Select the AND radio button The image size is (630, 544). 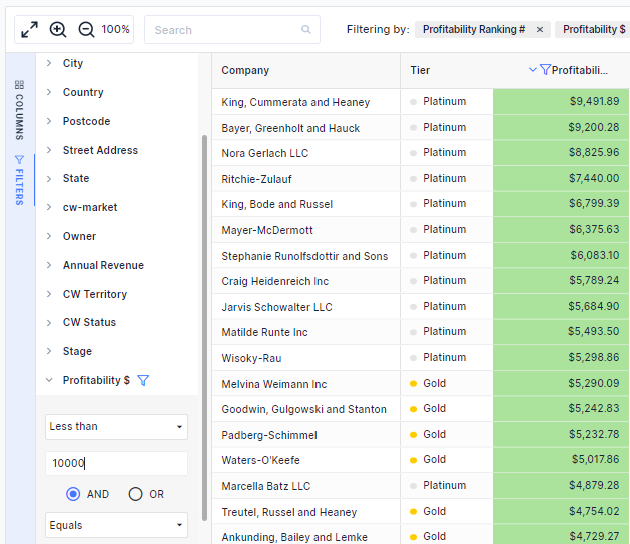coord(73,494)
